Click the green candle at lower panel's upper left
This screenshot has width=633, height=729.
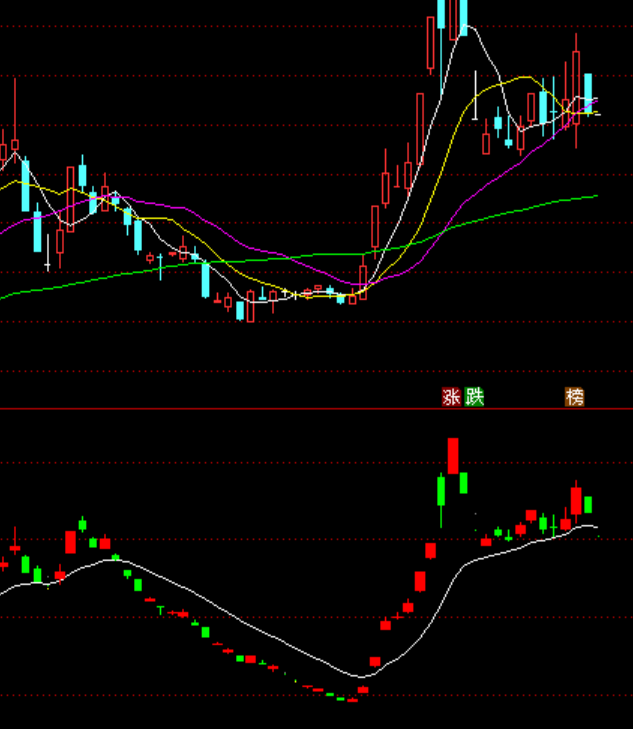[83, 524]
